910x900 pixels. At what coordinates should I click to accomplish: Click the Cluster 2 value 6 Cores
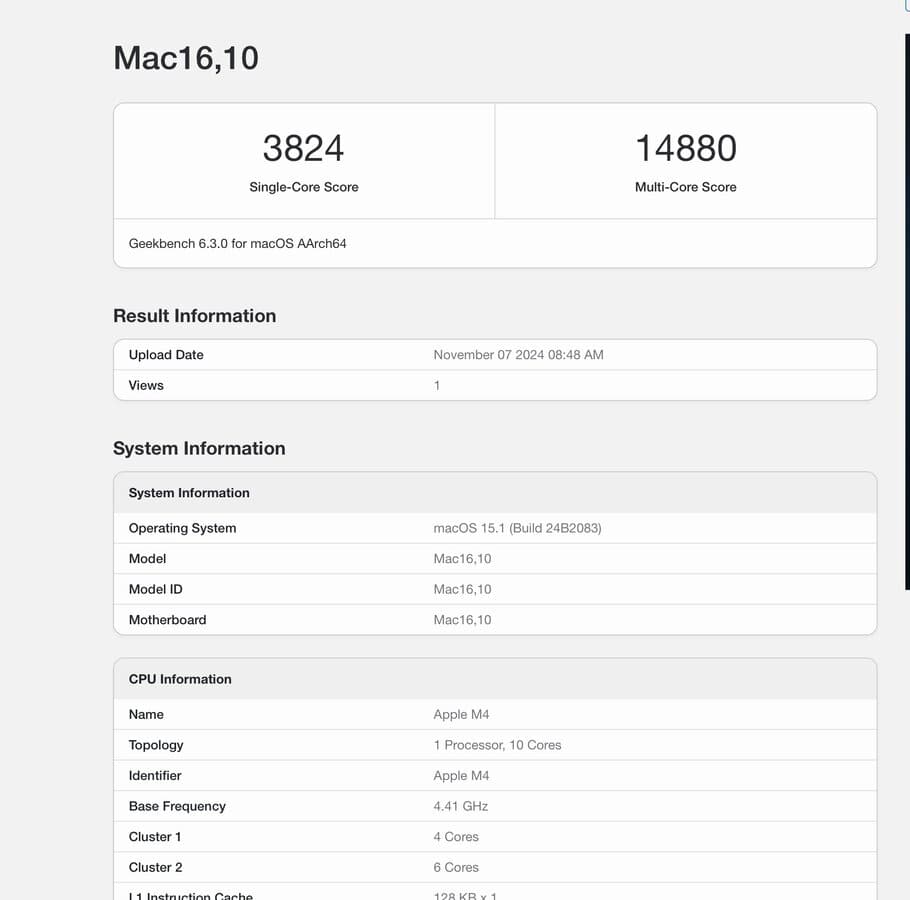pos(456,867)
